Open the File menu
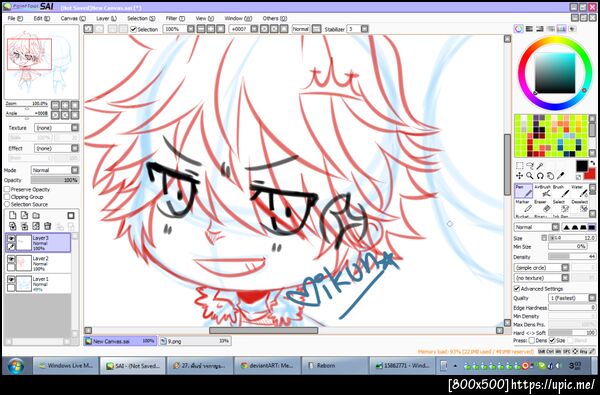The height and width of the screenshot is (395, 600). (15, 18)
